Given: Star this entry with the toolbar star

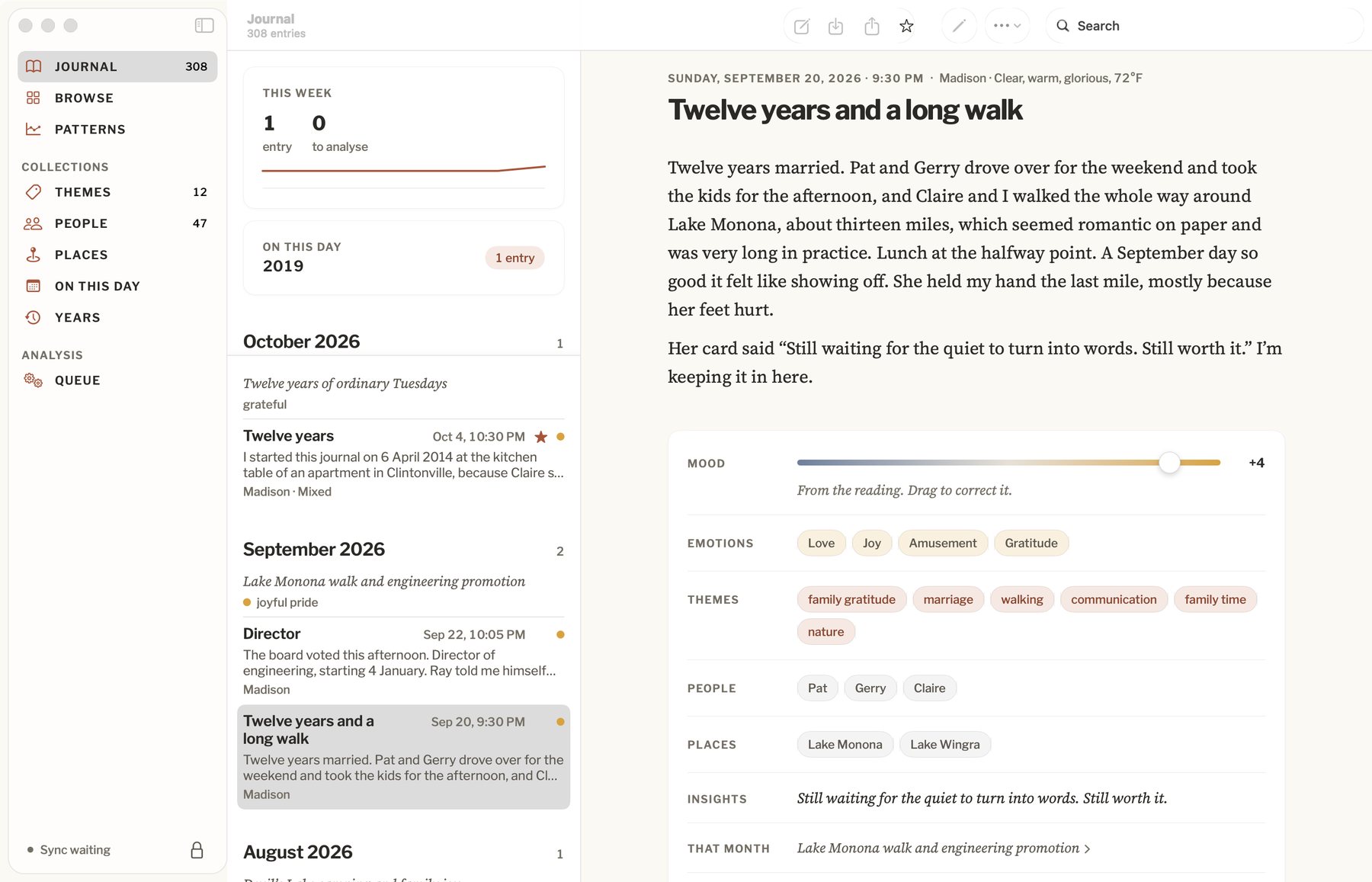Looking at the screenshot, I should 906,27.
